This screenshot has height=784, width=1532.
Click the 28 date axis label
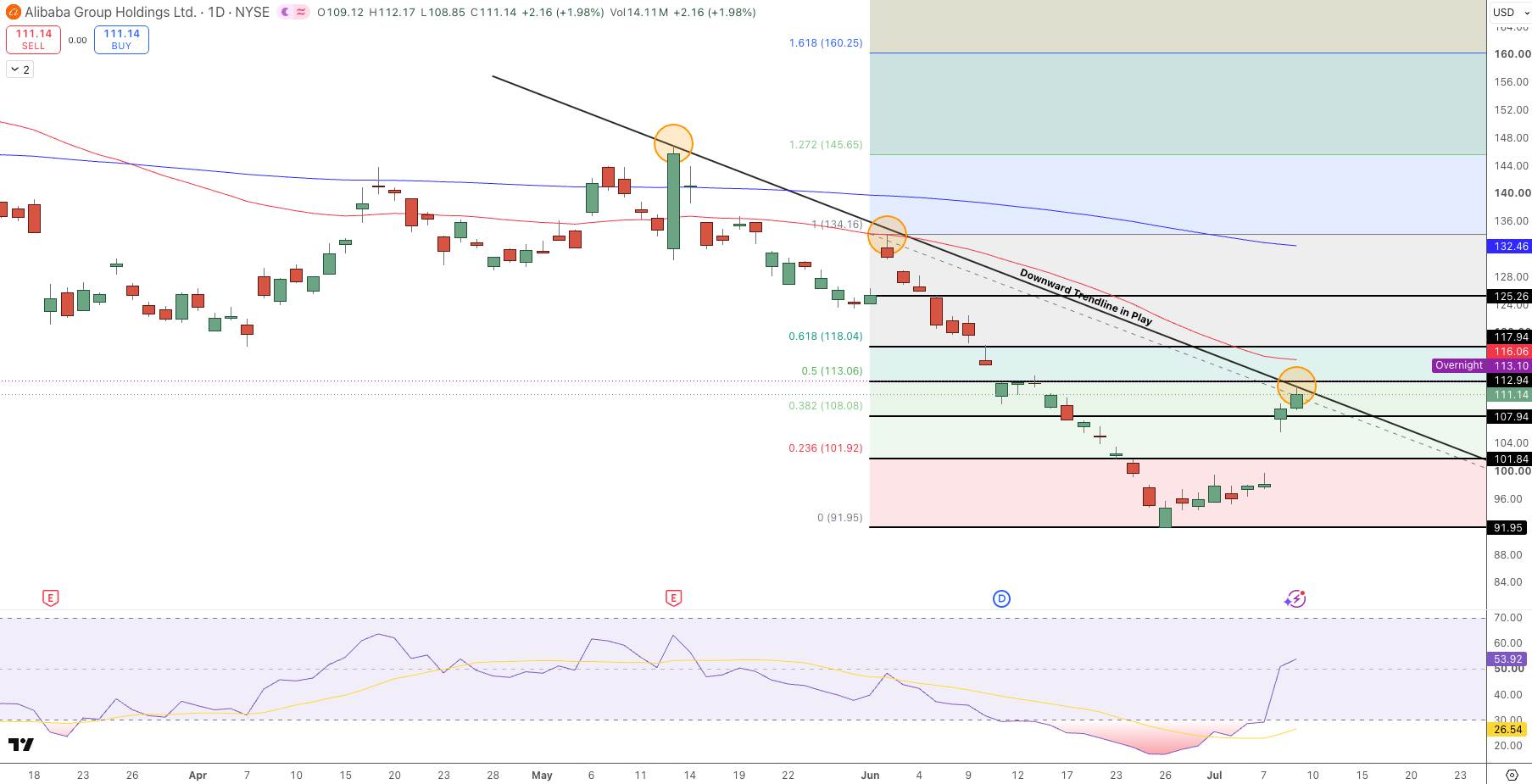click(493, 775)
